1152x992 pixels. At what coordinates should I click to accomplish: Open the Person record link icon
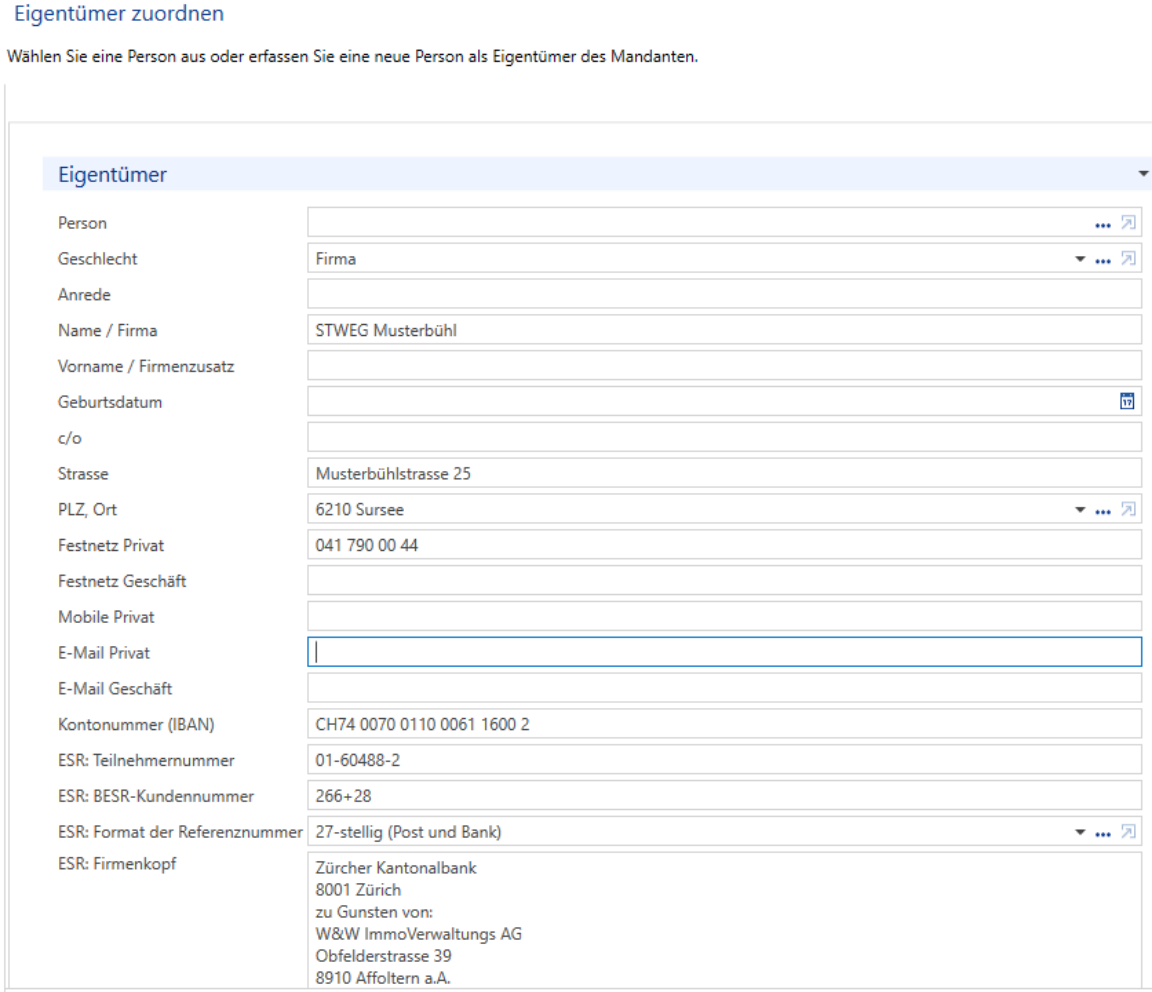pos(1128,223)
